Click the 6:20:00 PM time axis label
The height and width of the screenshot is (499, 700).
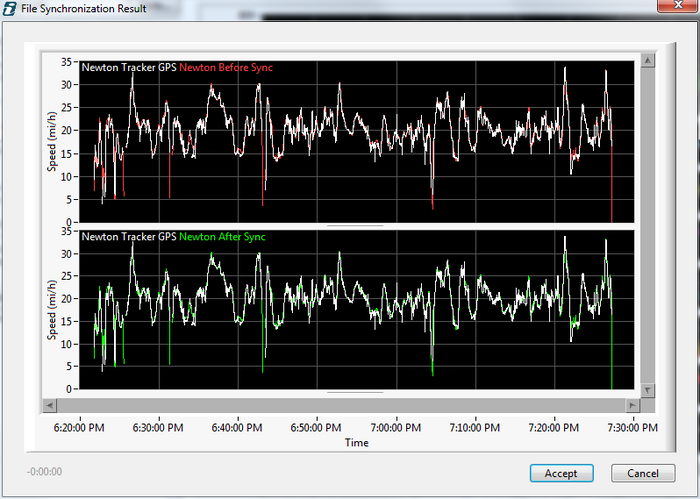pos(79,428)
